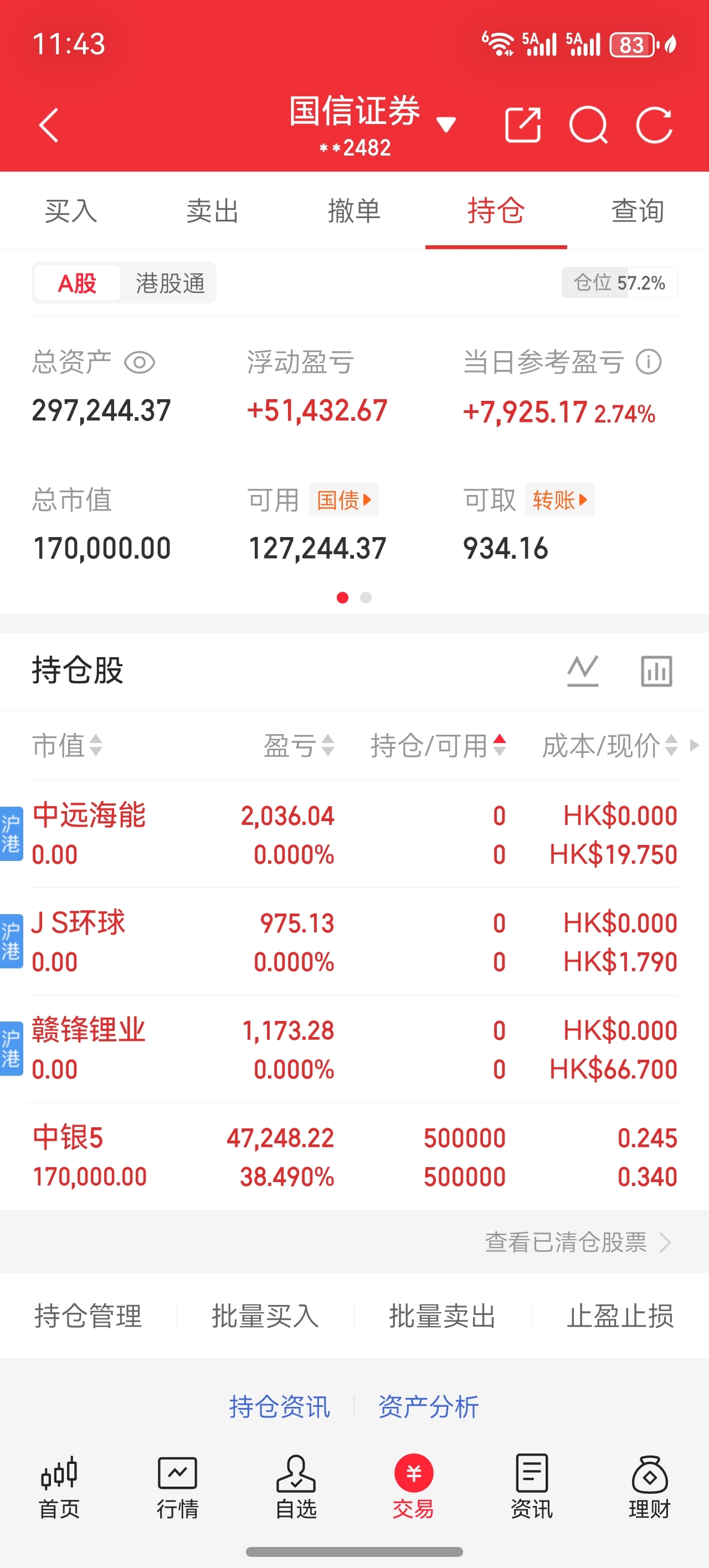Tap the 仓位 57.2% indicator
Screen dimensions: 709x1568
[x=619, y=282]
